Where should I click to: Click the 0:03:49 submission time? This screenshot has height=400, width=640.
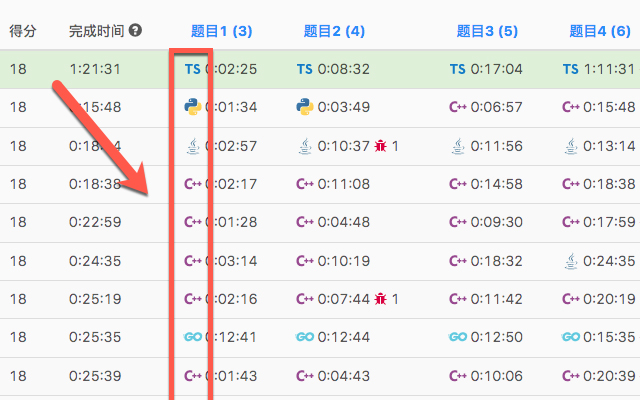(x=344, y=107)
